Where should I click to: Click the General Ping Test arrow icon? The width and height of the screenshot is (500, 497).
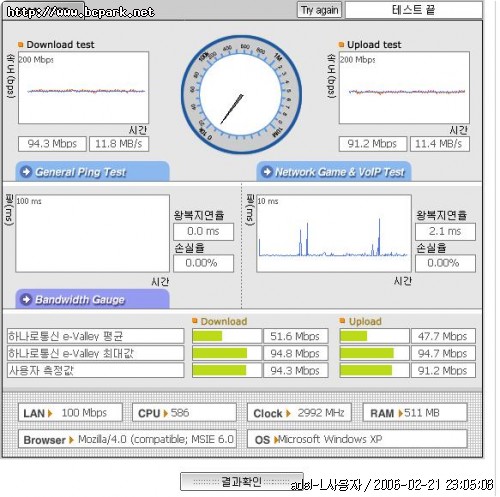tap(26, 172)
